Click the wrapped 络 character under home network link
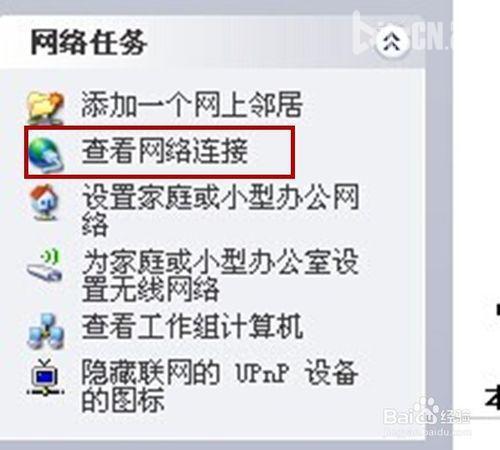Viewport: 500px width, 450px height. pyautogui.click(x=95, y=224)
